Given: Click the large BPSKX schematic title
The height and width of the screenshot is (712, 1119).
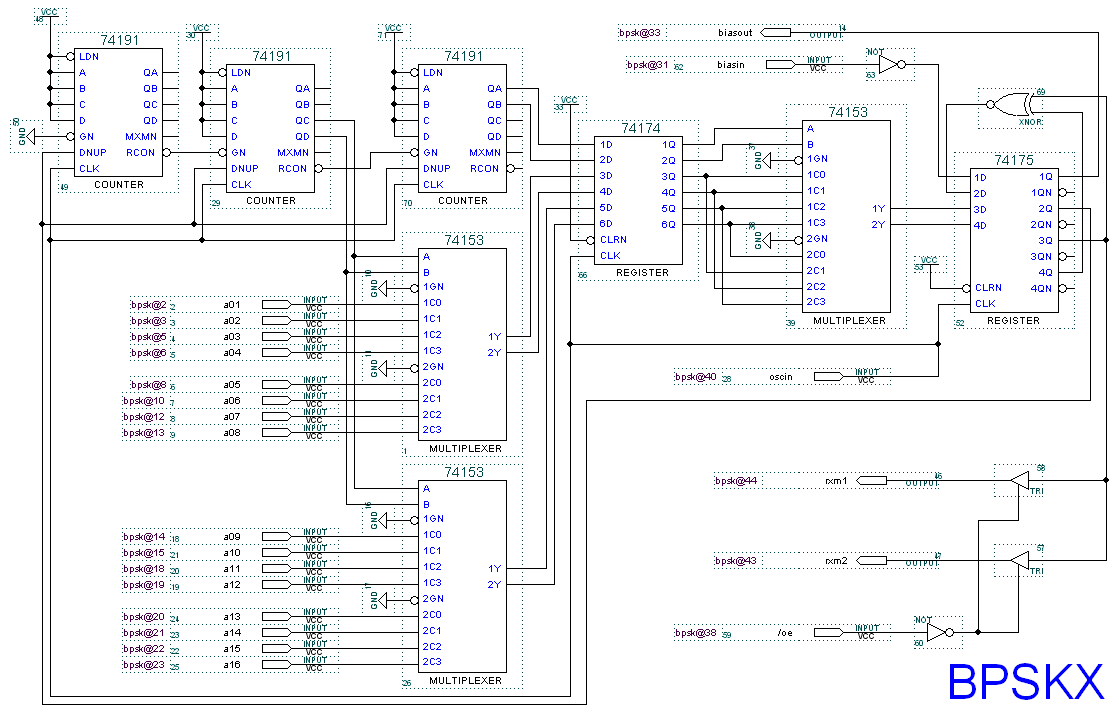Looking at the screenshot, I should pos(1026,681).
